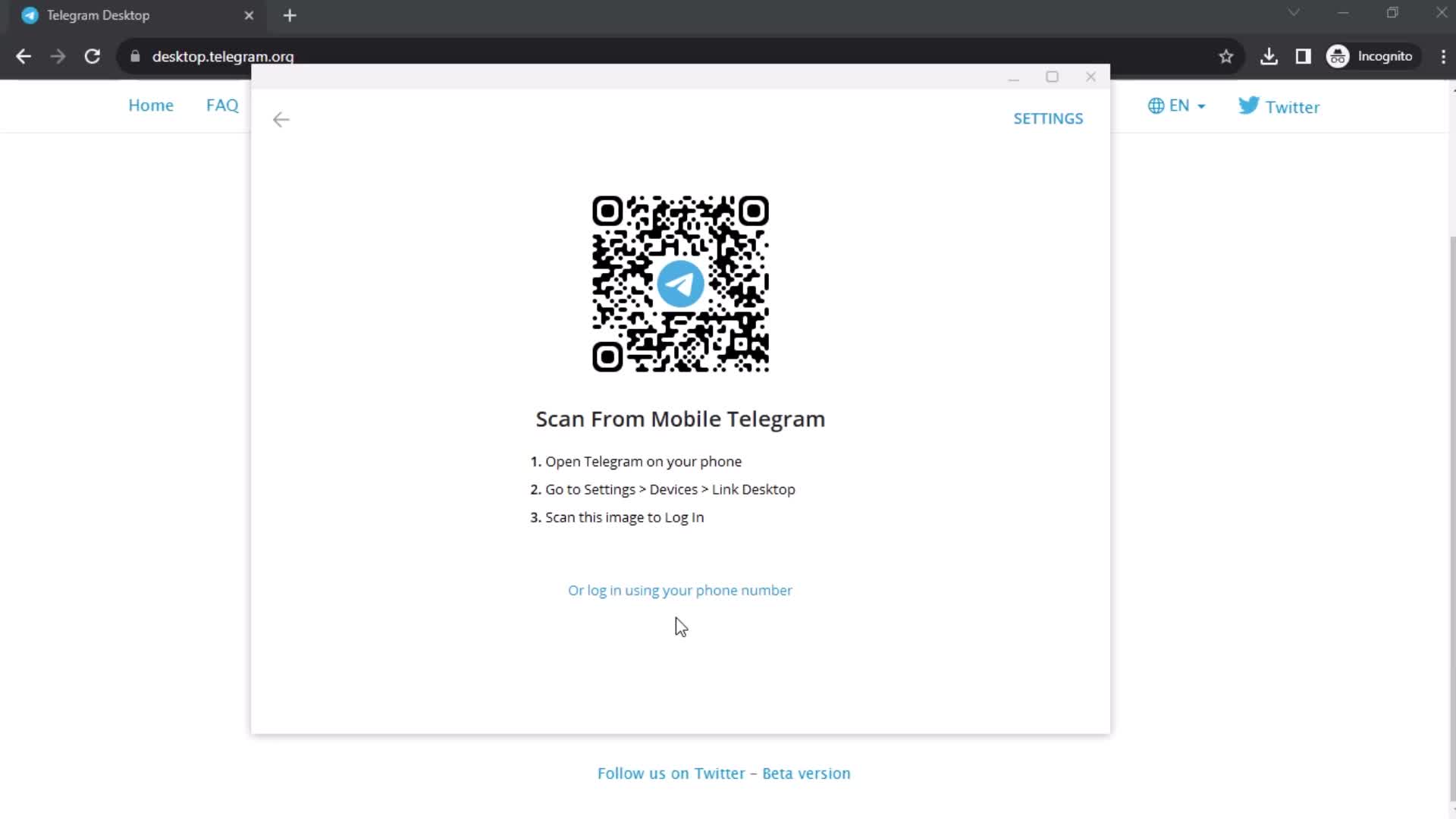Expand the browser tab list dropdown

pyautogui.click(x=1293, y=14)
